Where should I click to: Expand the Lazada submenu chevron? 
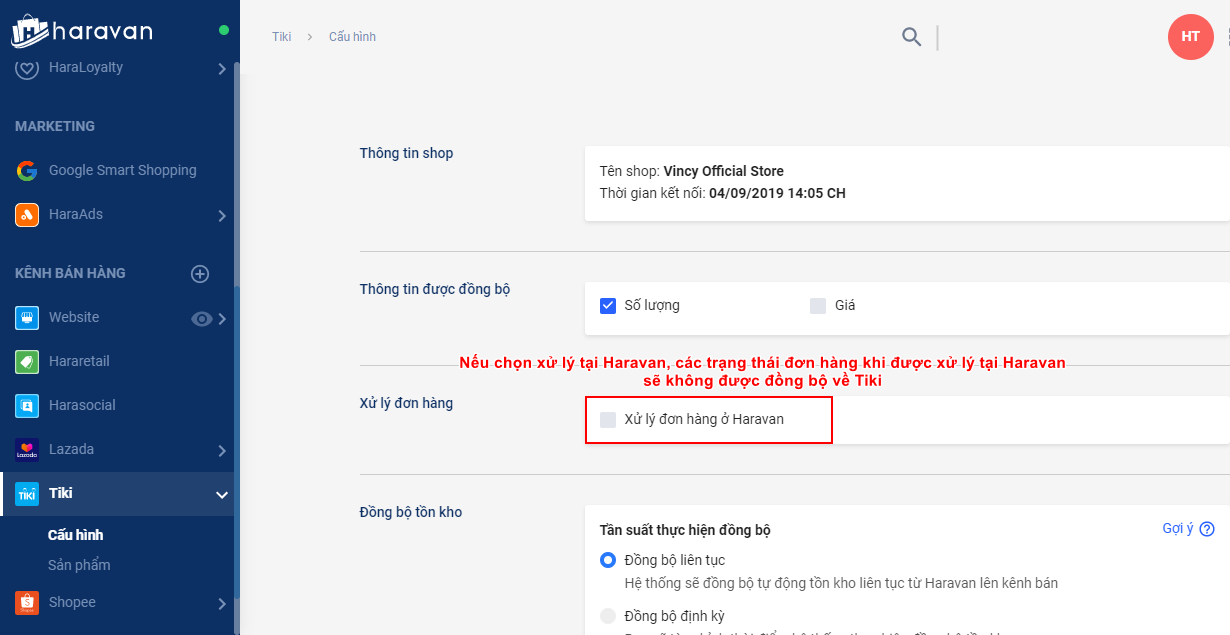(222, 451)
